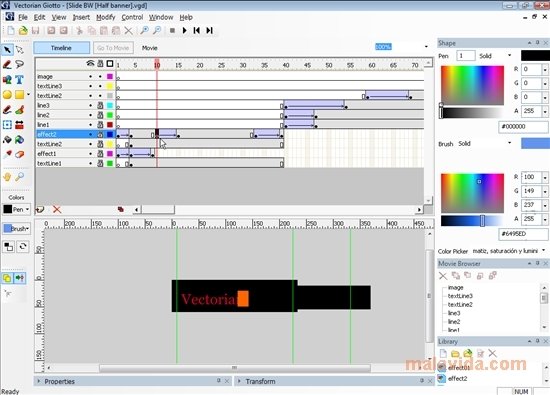Select the Text tool in toolbox
This screenshot has height=395, width=550.
coord(19,80)
